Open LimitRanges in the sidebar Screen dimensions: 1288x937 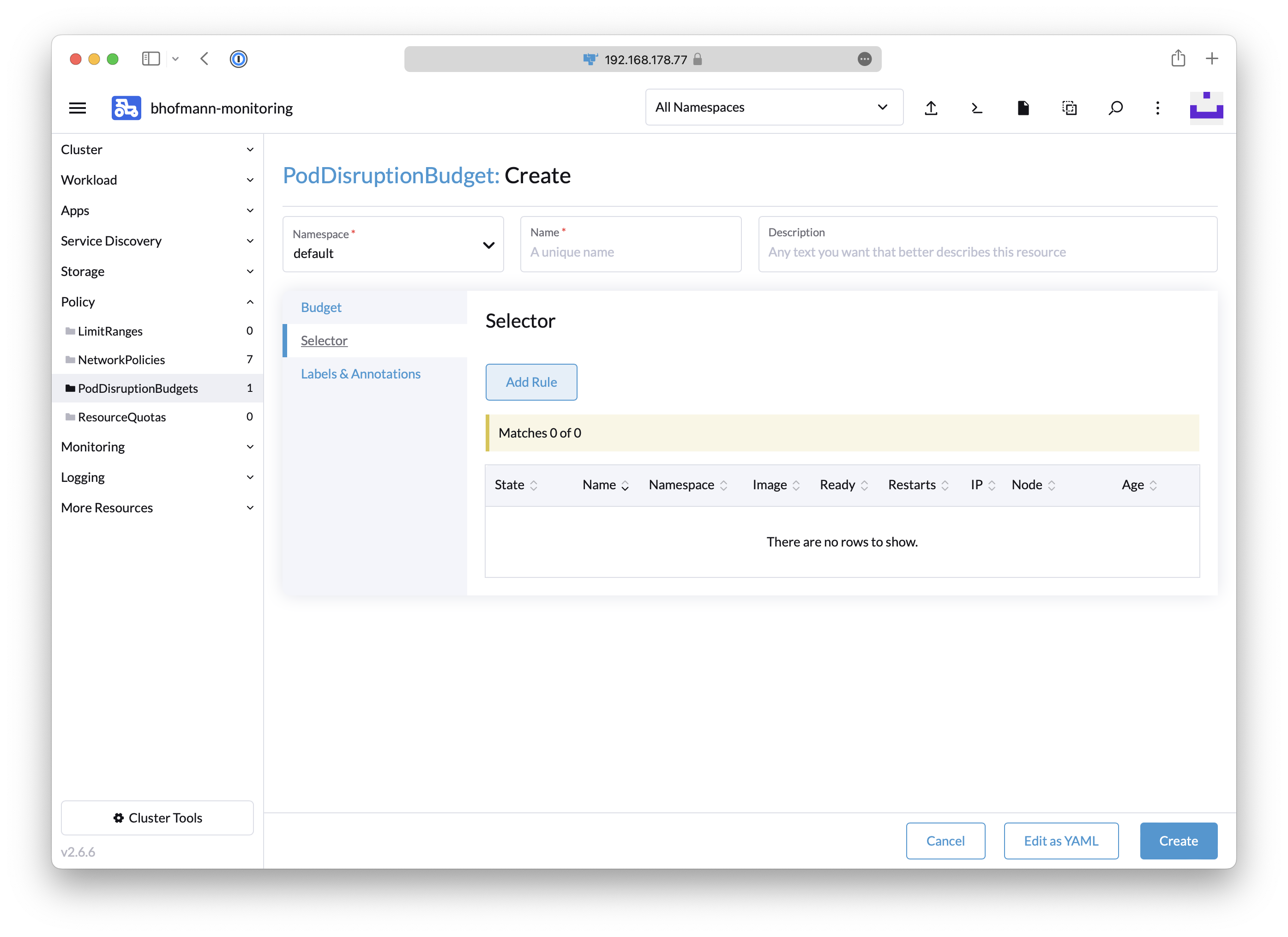[157, 331]
